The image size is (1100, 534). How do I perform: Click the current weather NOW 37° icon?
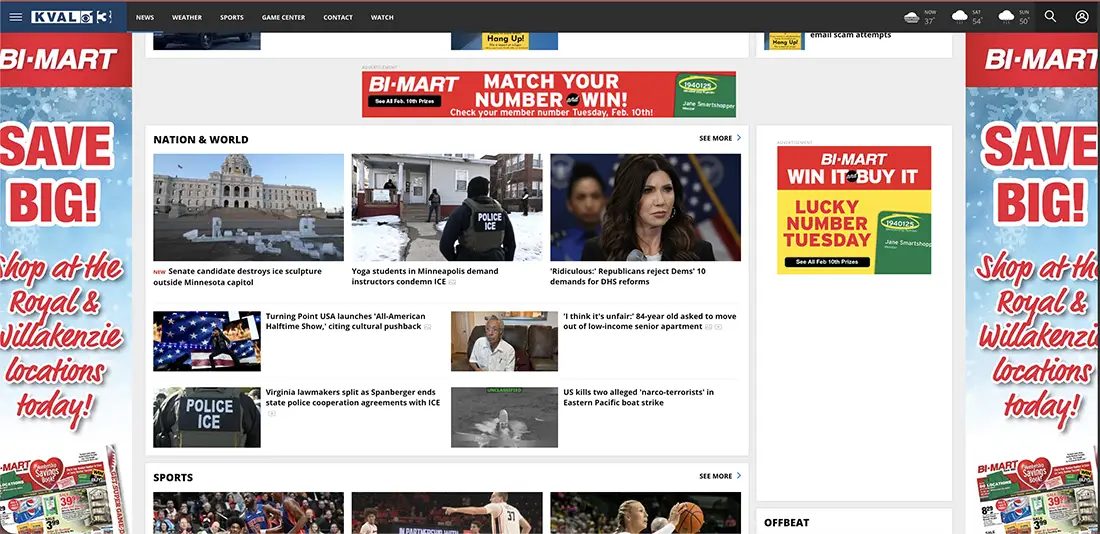point(912,18)
